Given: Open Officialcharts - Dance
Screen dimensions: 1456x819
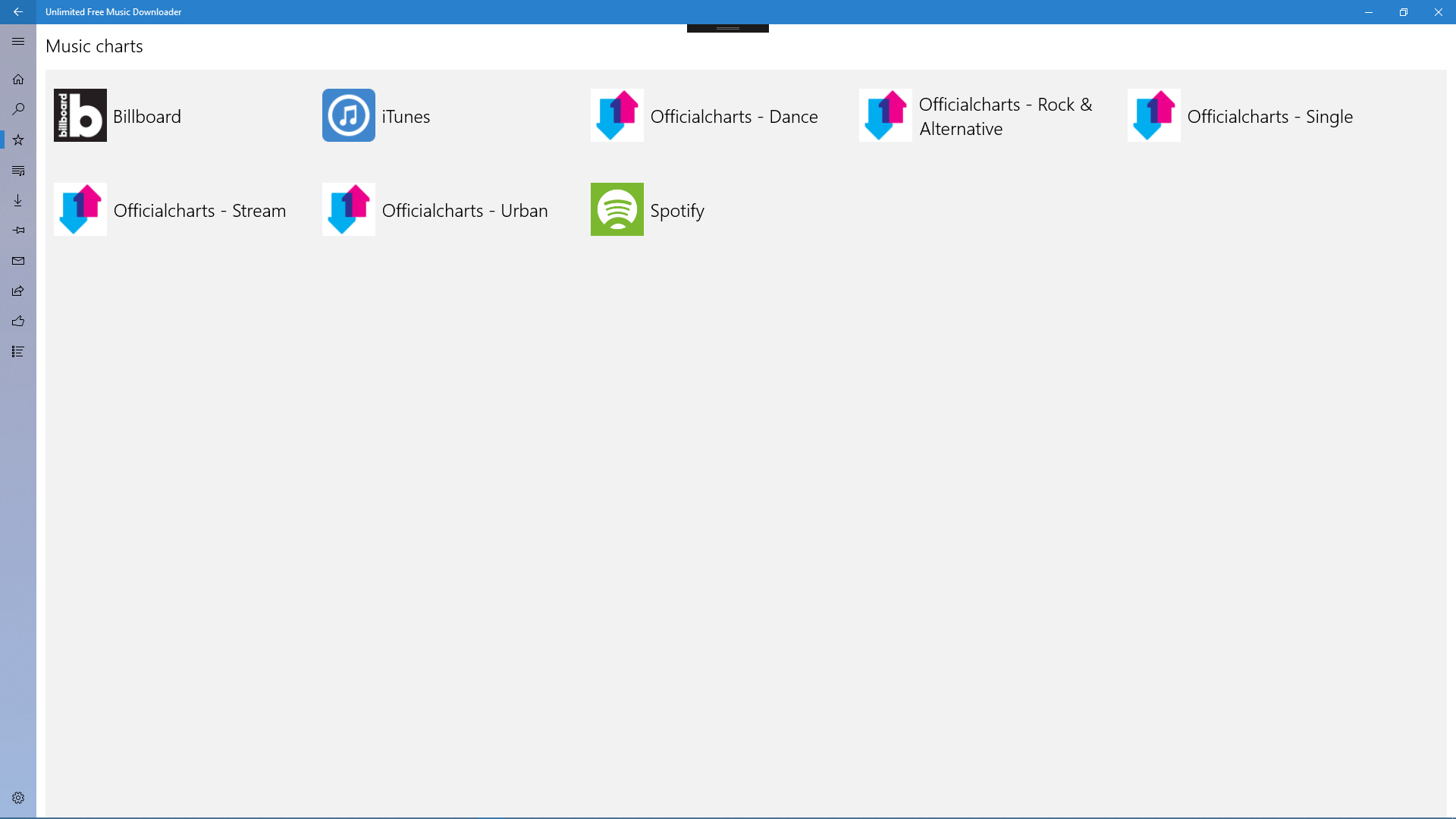Looking at the screenshot, I should click(705, 115).
